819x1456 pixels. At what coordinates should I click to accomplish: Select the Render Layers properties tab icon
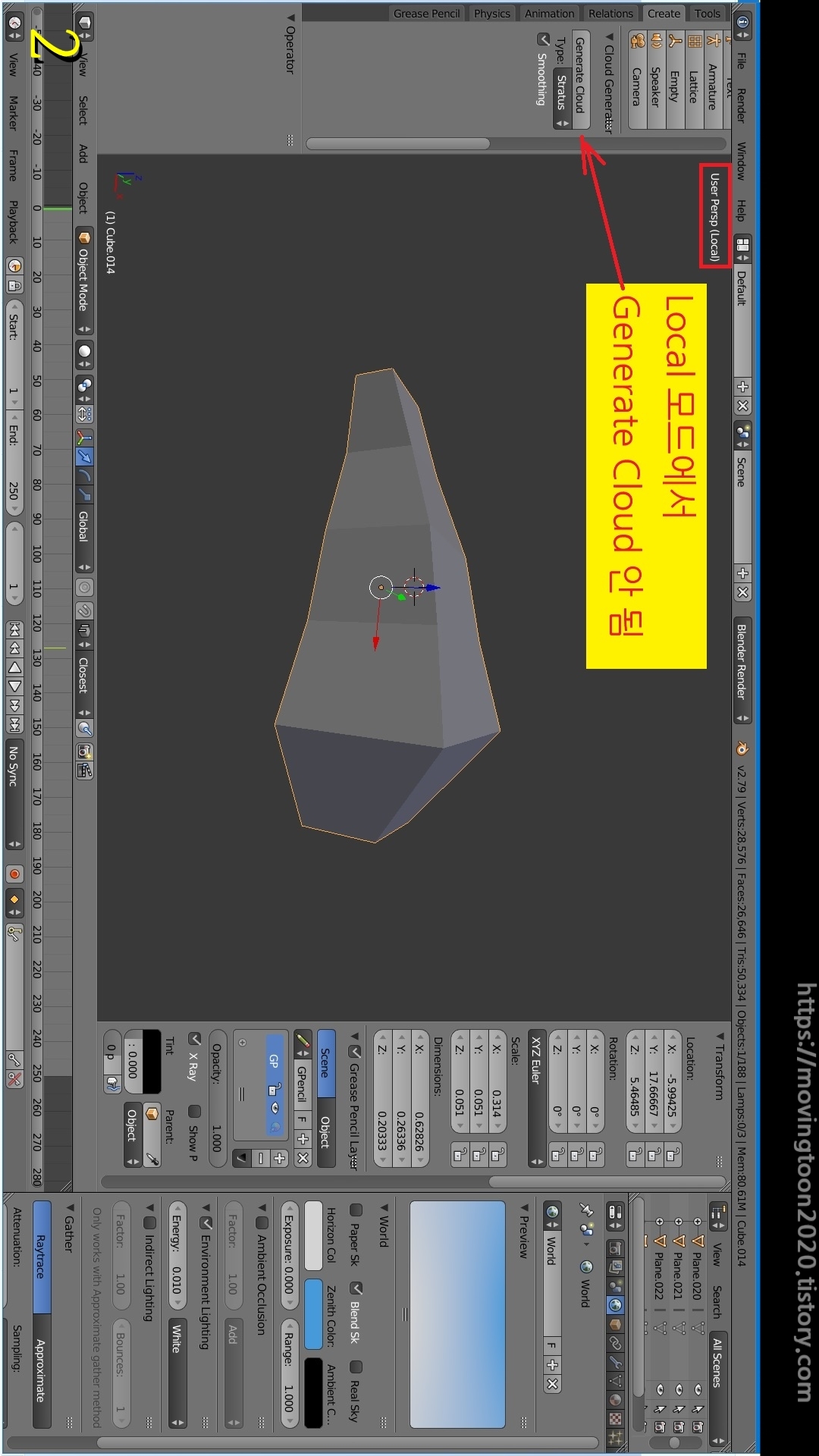(x=616, y=1266)
